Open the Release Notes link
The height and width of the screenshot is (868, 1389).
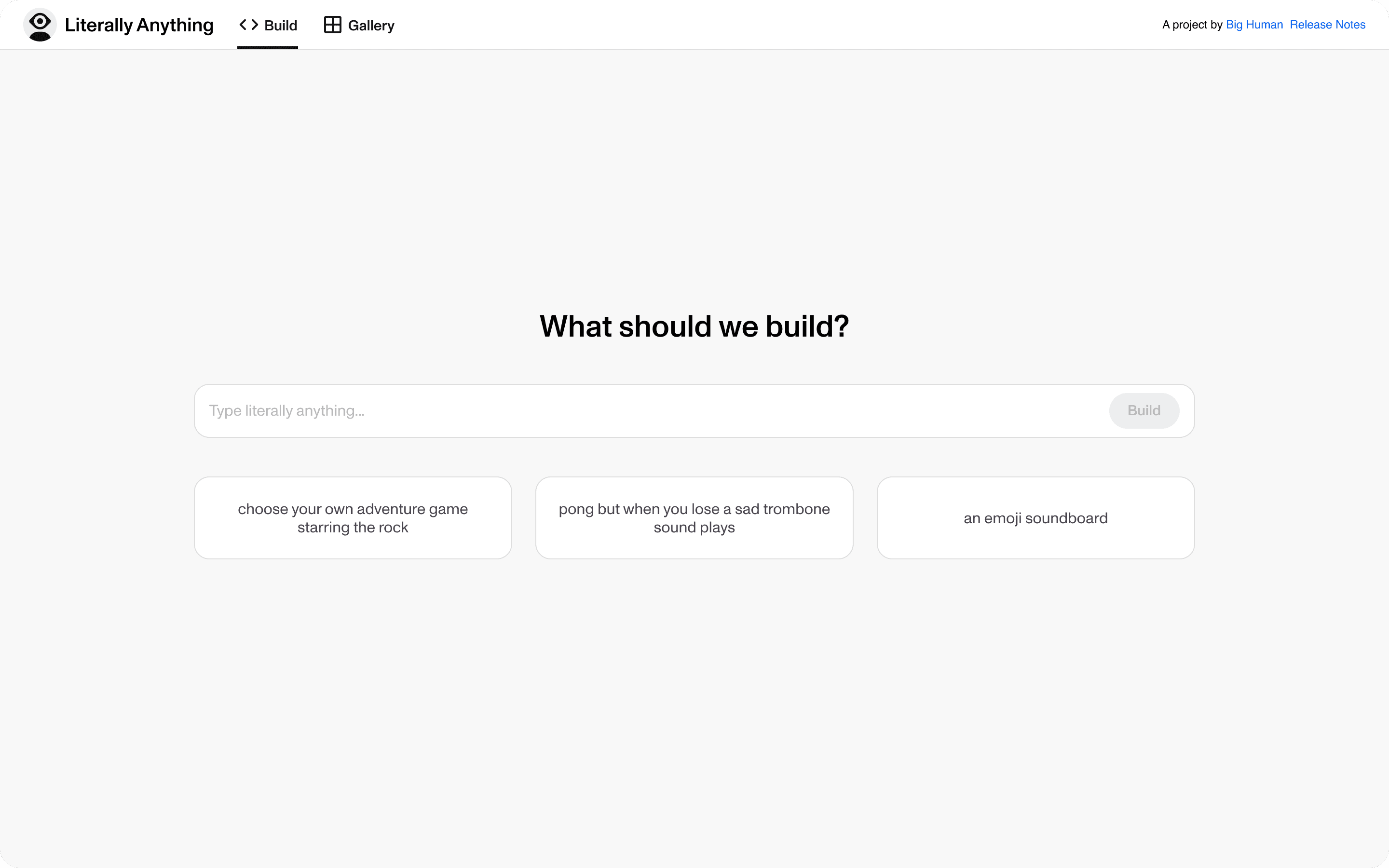[x=1327, y=25]
